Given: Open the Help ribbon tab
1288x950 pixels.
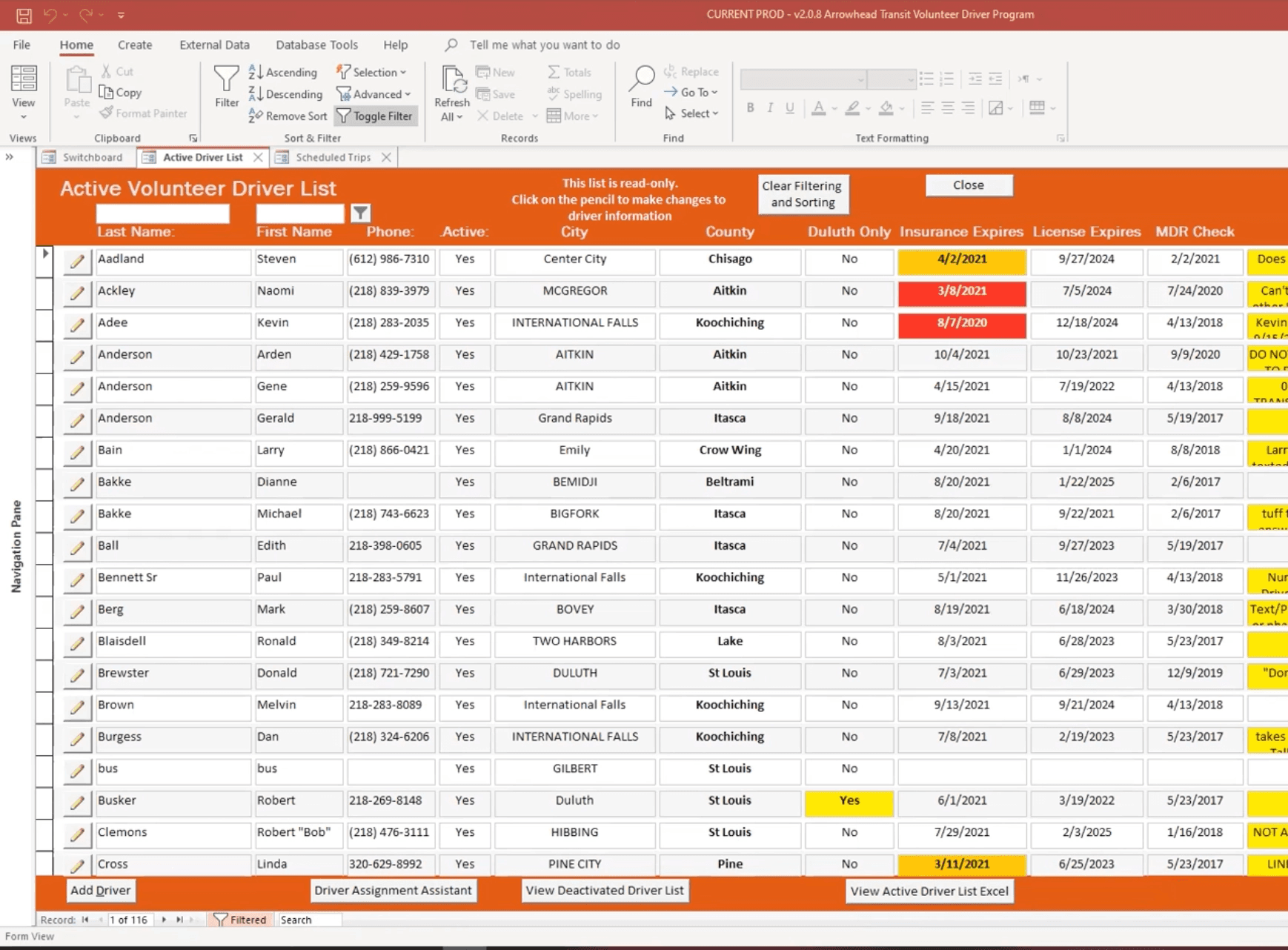Looking at the screenshot, I should (x=395, y=44).
